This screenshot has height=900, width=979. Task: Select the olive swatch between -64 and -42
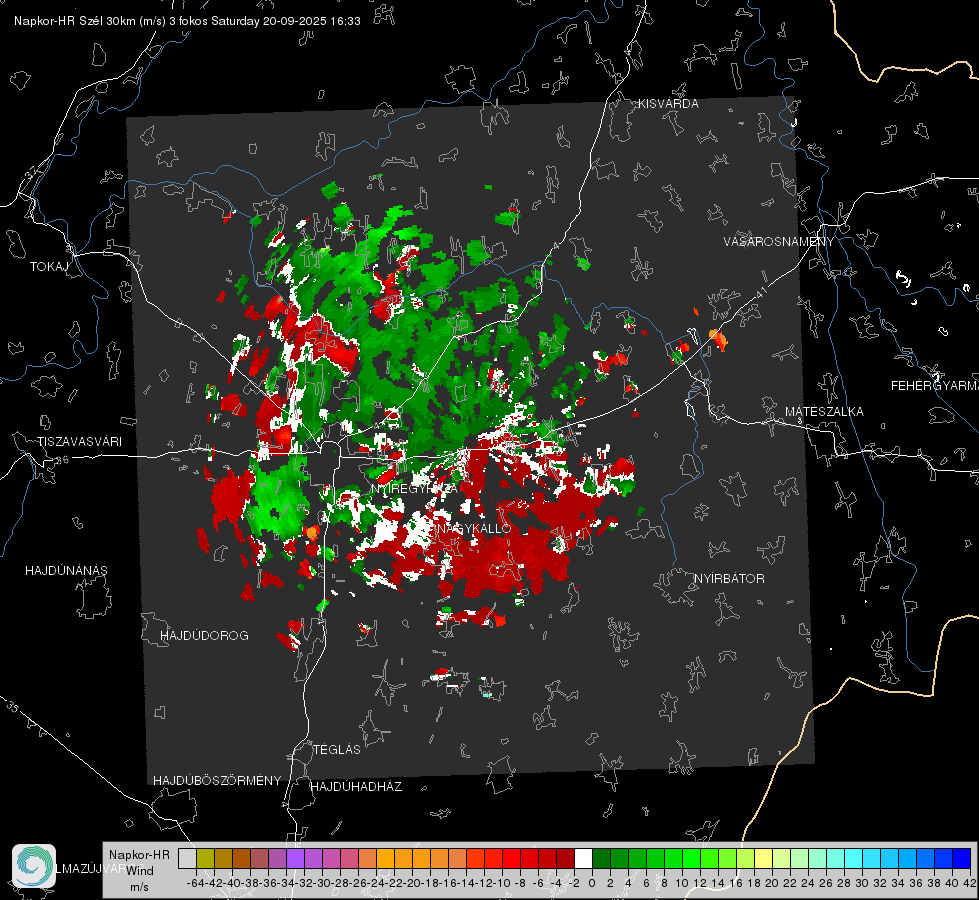tap(205, 858)
